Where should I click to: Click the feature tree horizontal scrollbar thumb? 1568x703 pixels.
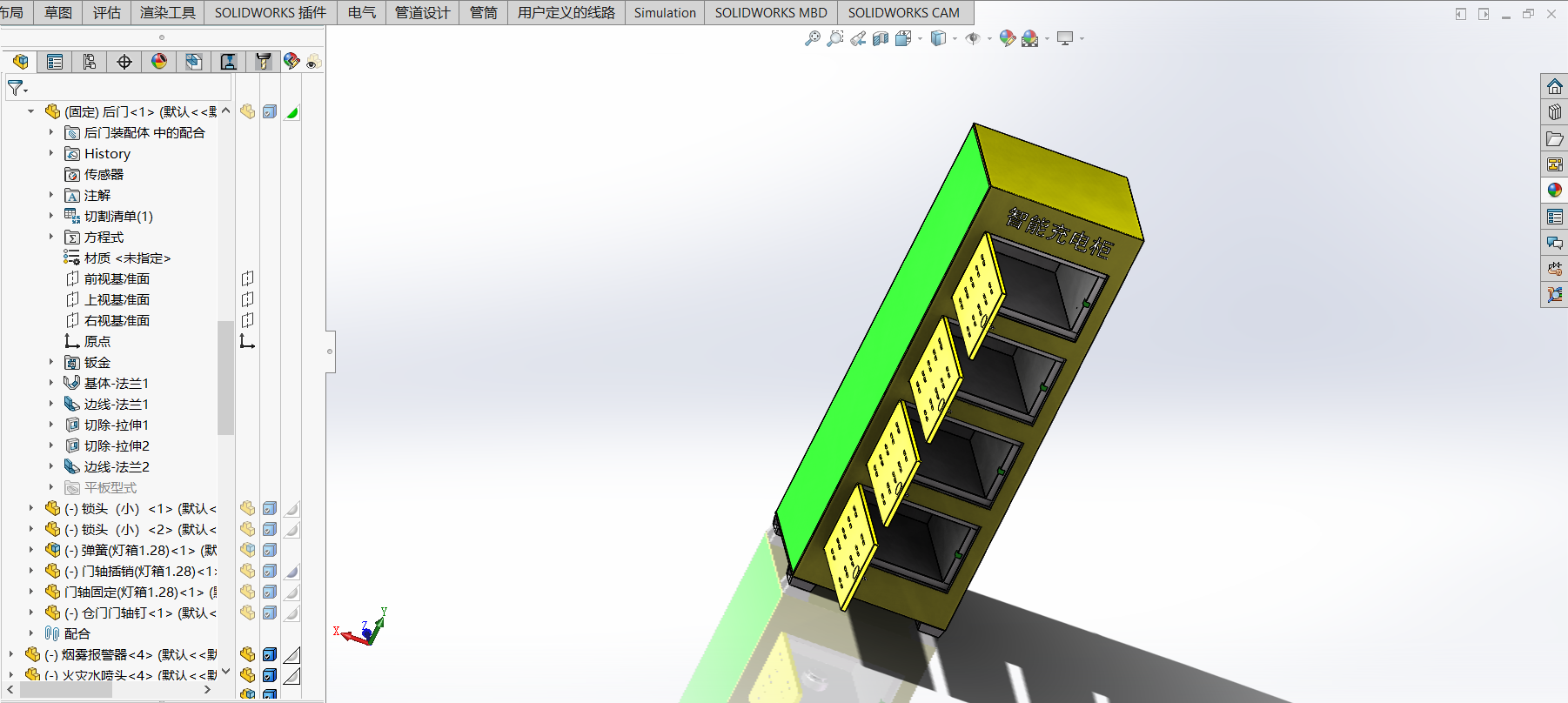pos(65,690)
